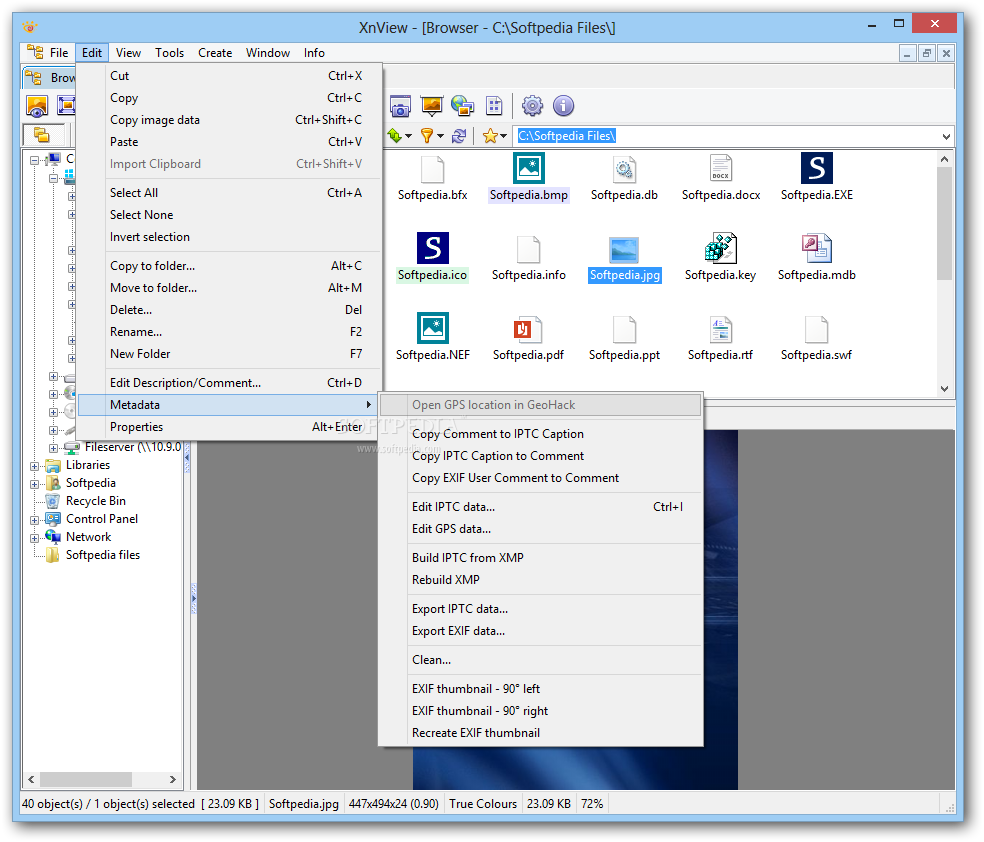Choose Recreate EXIF thumbnail
Viewport: 984px width, 842px height.
point(540,733)
